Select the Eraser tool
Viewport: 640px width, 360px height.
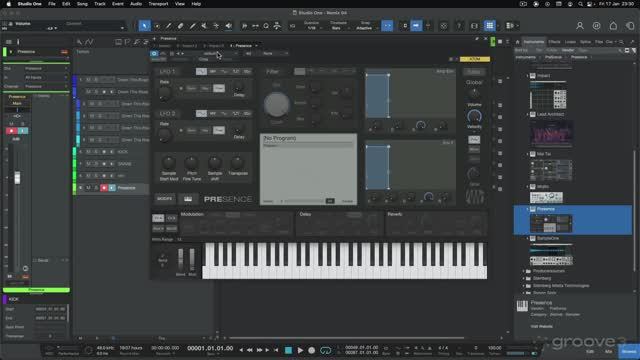coord(180,26)
